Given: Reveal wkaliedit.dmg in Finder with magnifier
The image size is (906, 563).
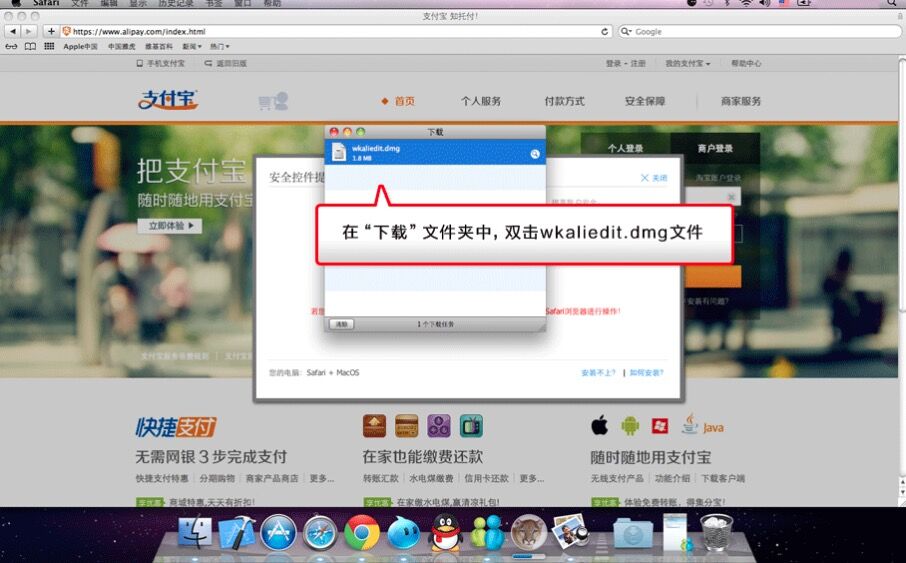Looking at the screenshot, I should [x=534, y=154].
